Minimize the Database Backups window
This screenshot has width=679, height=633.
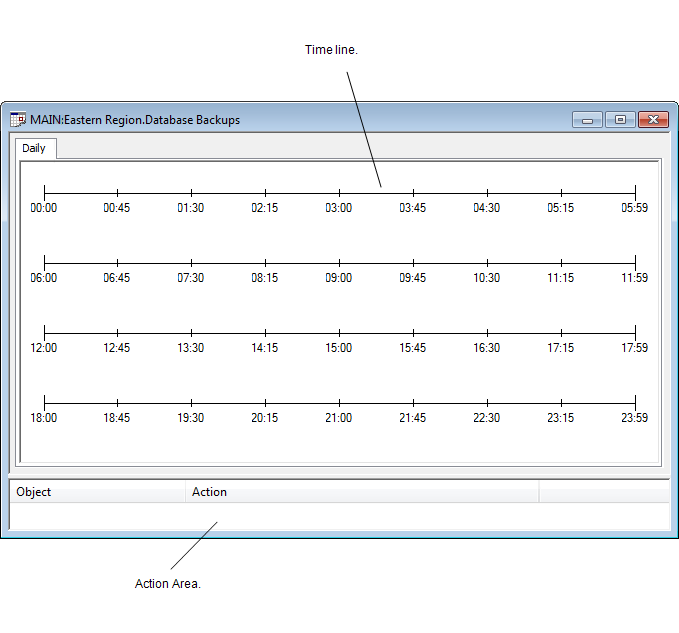click(587, 120)
